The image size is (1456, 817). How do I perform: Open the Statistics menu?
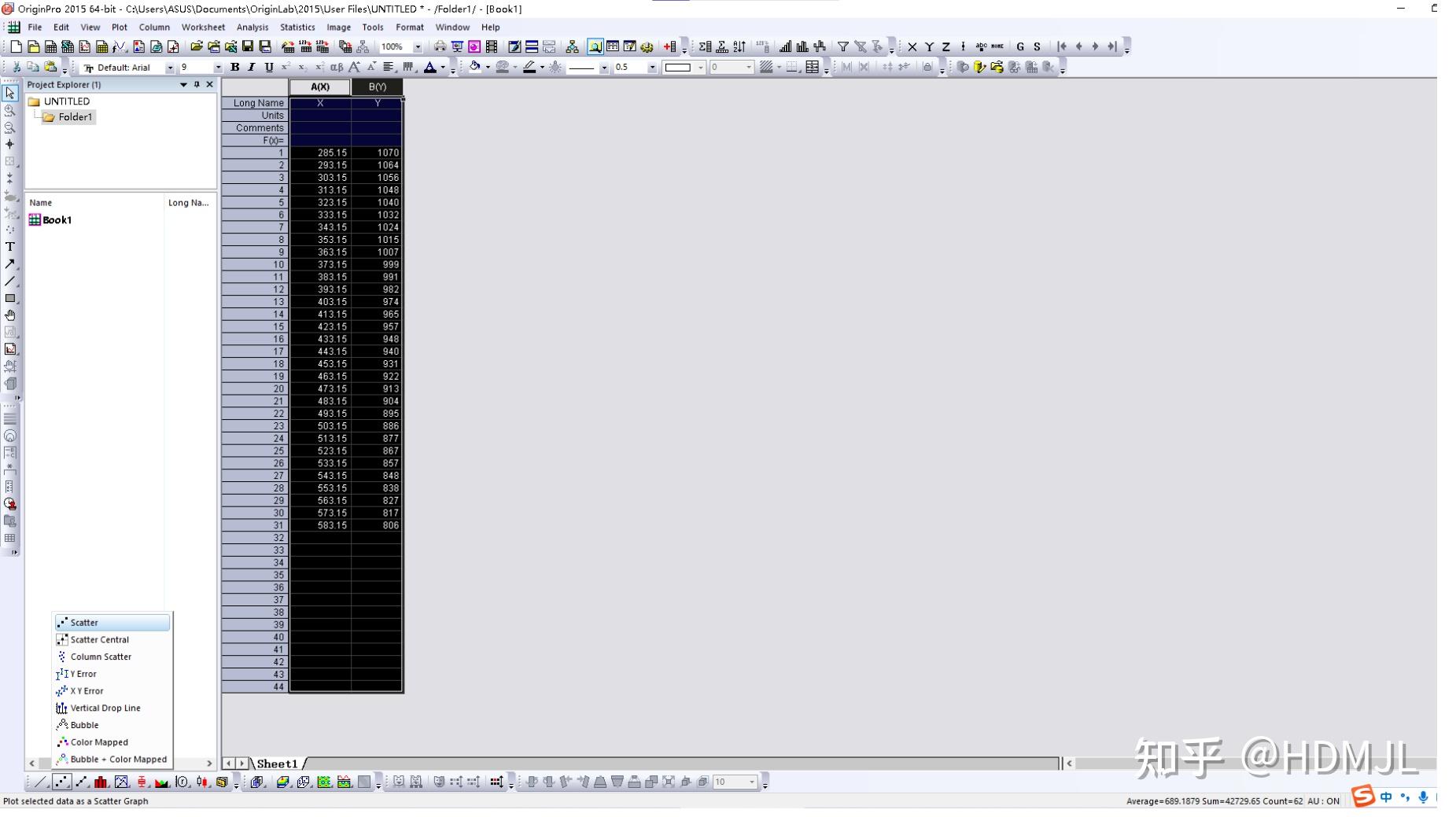coord(297,28)
